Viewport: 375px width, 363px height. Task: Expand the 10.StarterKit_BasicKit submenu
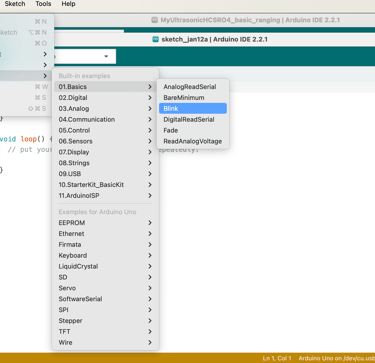point(105,185)
